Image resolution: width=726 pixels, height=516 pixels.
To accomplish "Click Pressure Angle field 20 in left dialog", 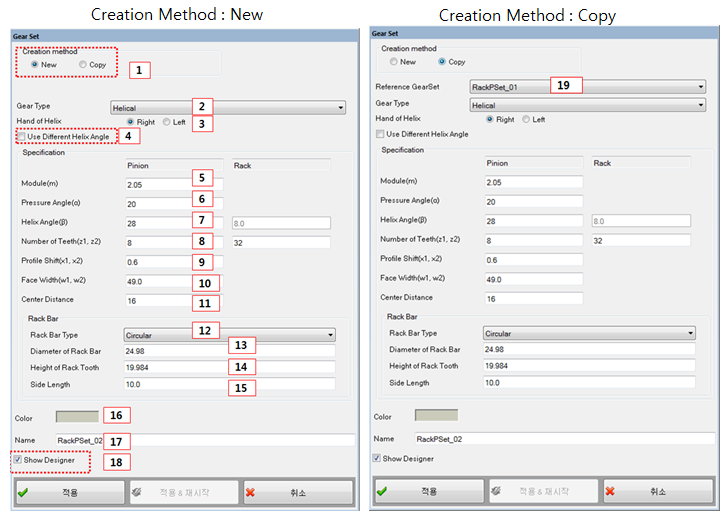I will tap(174, 204).
